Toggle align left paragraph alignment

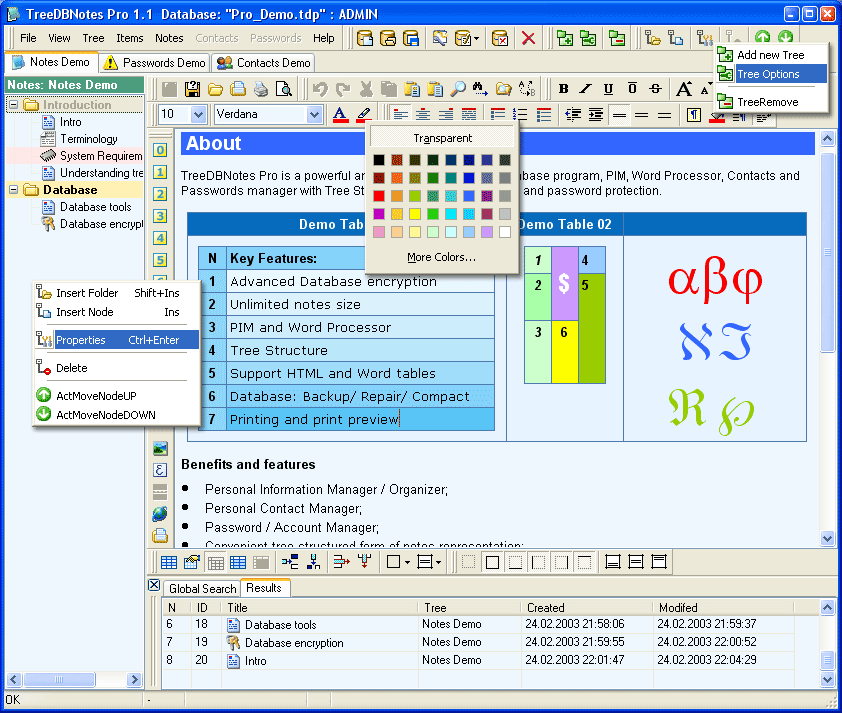pyautogui.click(x=400, y=114)
